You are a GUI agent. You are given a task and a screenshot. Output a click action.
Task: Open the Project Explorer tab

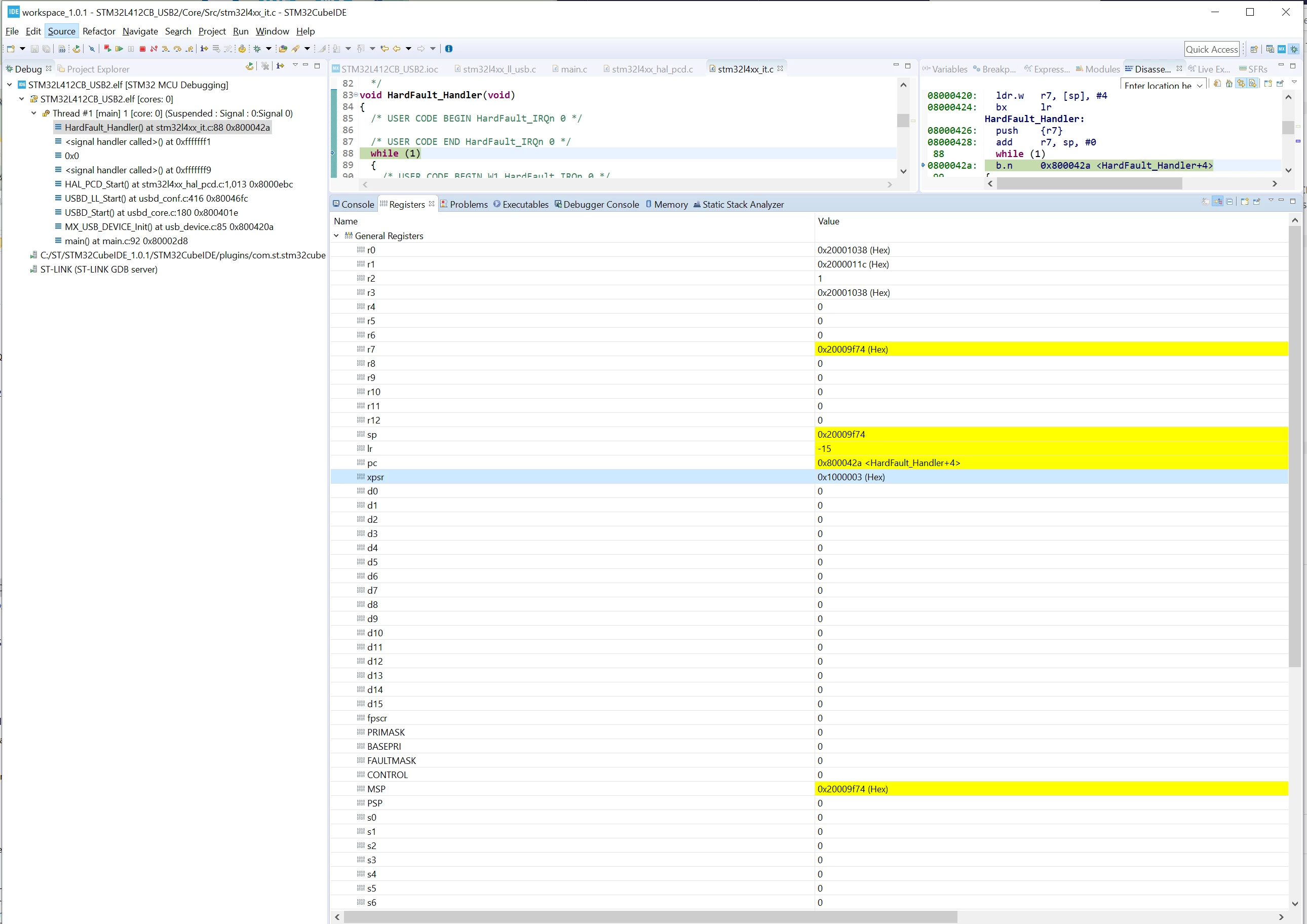(93, 69)
